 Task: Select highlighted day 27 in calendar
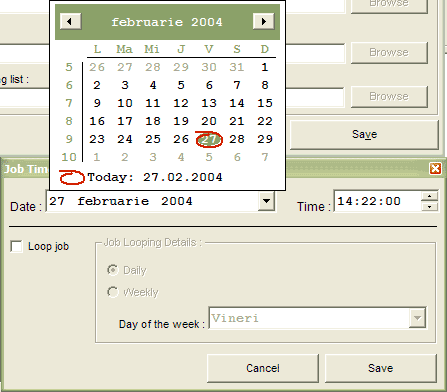[209, 139]
